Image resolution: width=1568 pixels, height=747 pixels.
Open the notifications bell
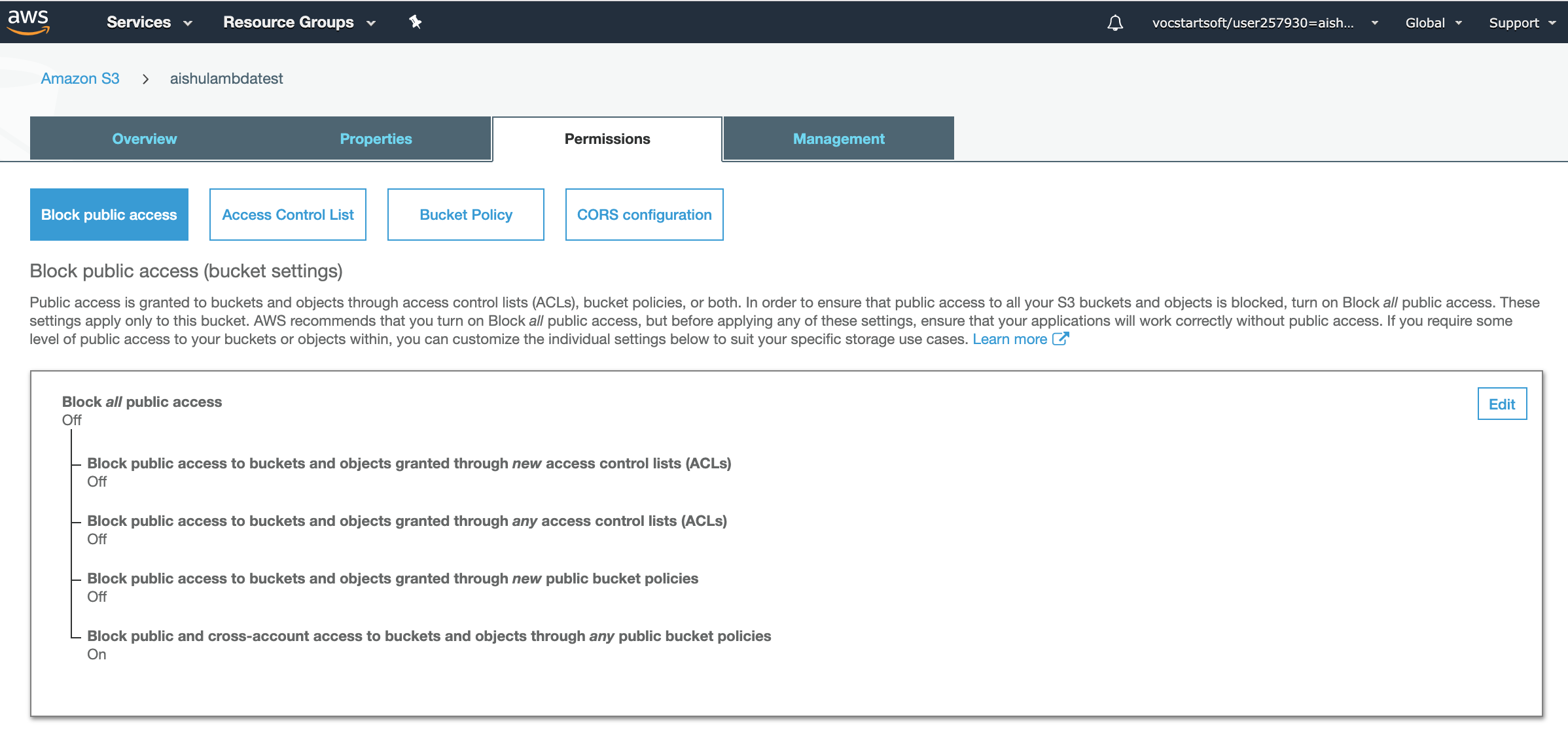[x=1114, y=23]
